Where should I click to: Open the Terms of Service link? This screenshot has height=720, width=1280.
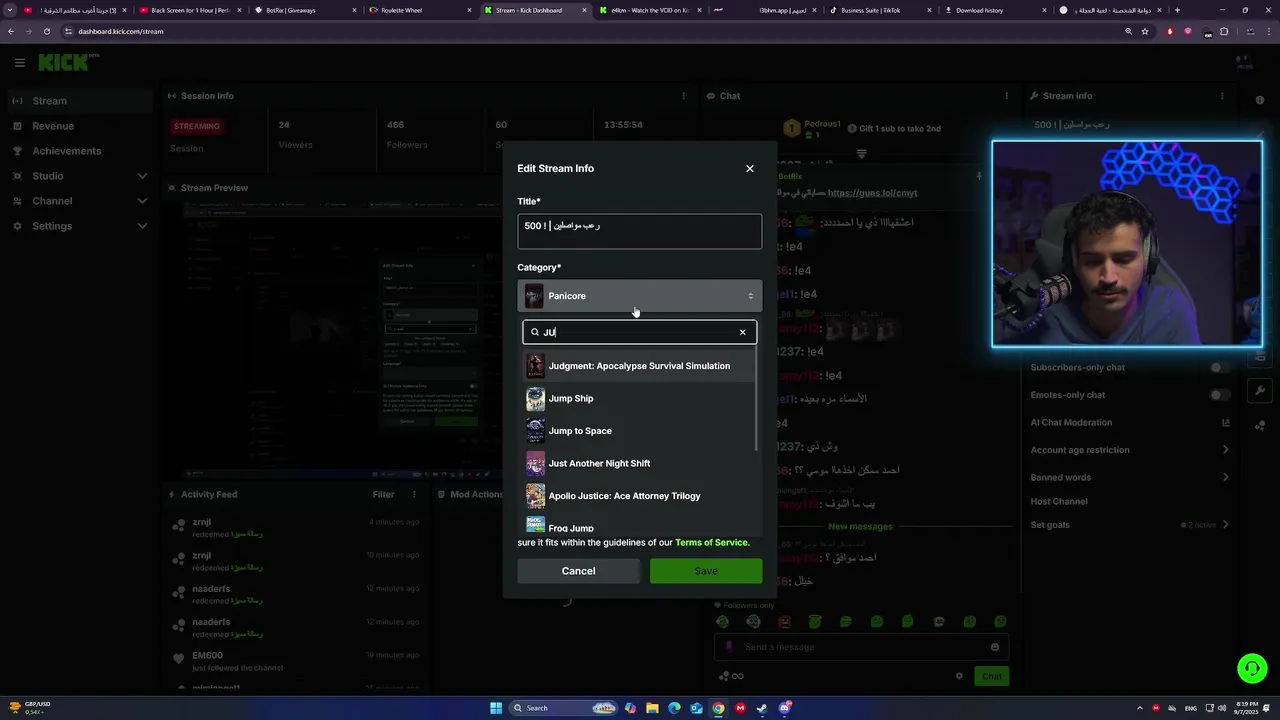711,542
